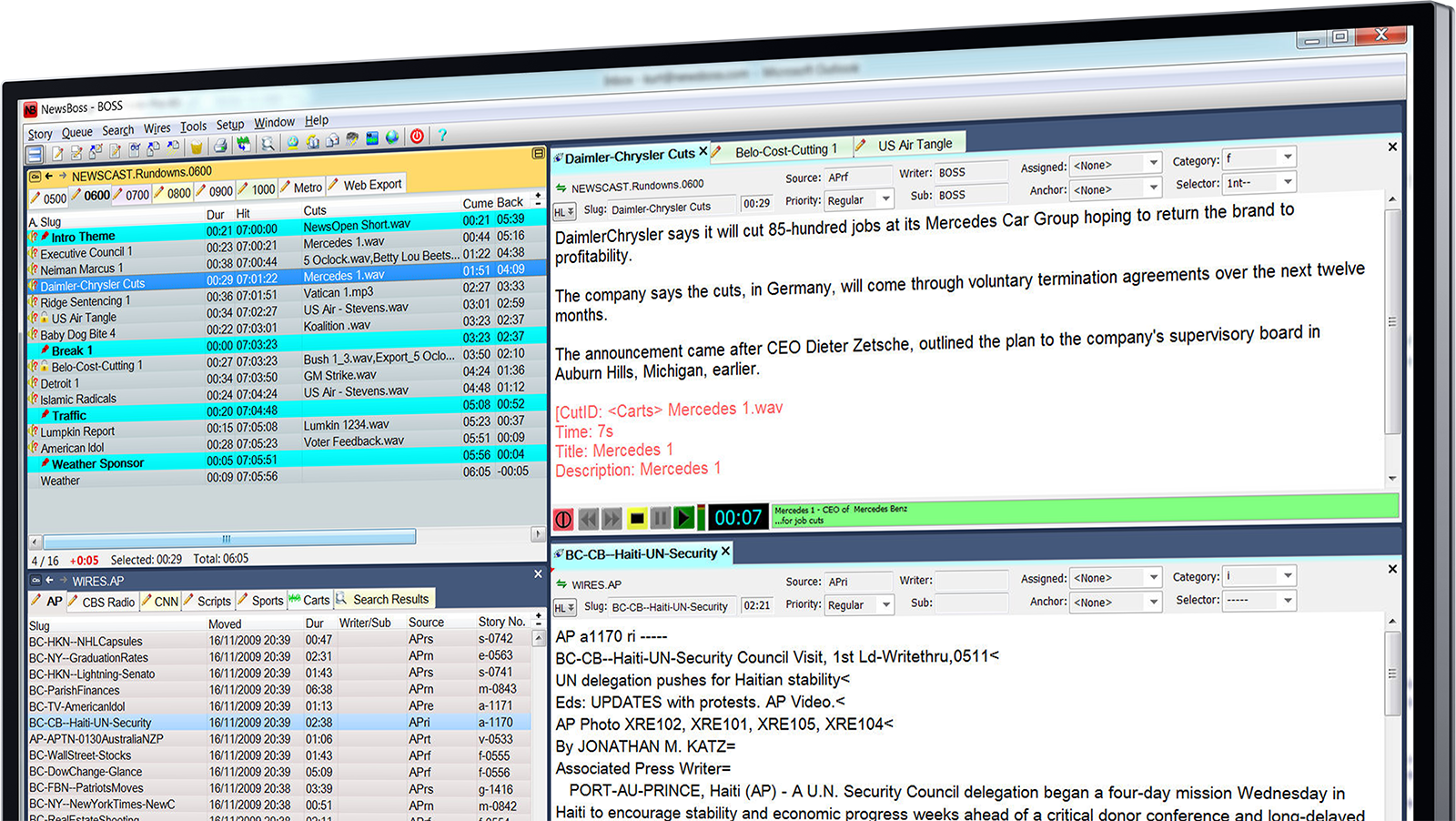Toggle the layout view button at toolbar left
Image resolution: width=1456 pixels, height=821 pixels.
pos(35,154)
